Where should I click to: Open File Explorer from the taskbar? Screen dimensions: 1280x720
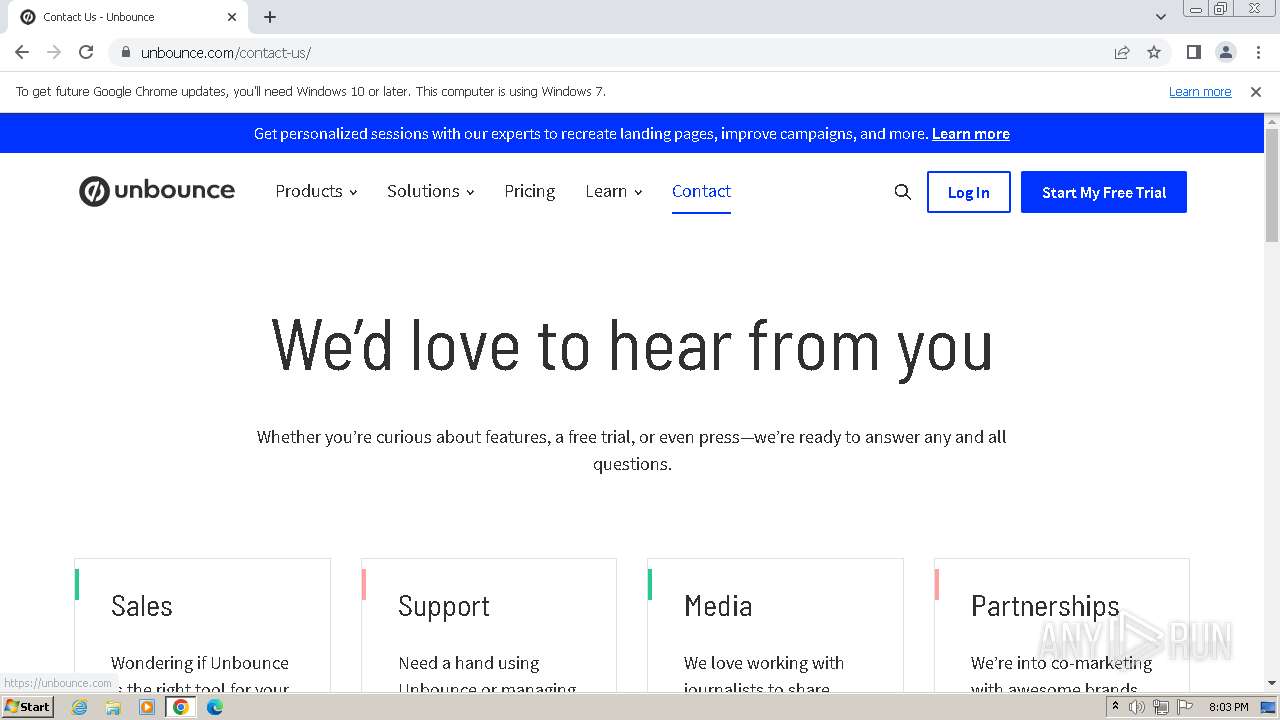pyautogui.click(x=113, y=707)
